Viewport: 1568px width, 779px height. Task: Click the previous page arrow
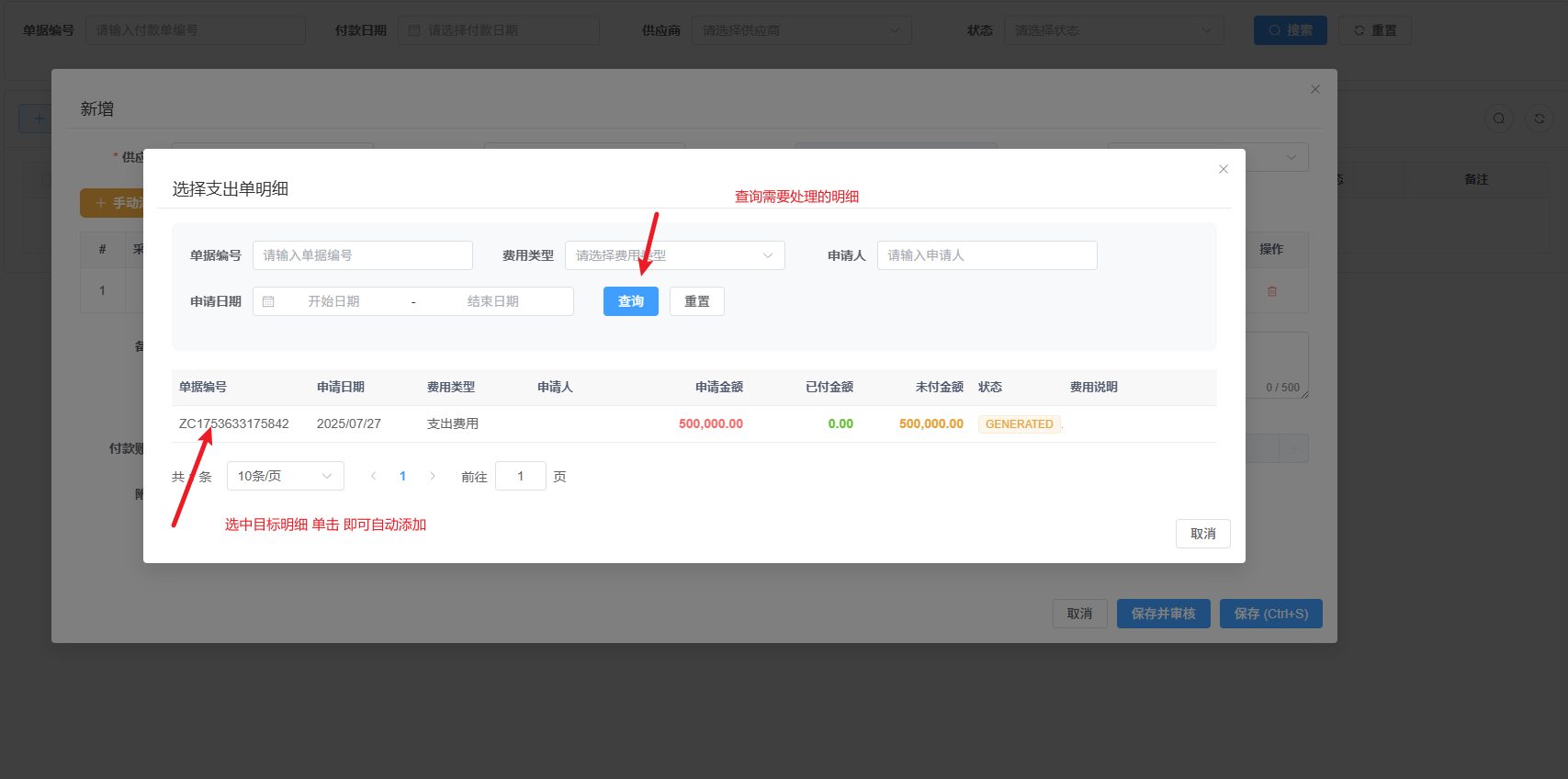(x=373, y=476)
